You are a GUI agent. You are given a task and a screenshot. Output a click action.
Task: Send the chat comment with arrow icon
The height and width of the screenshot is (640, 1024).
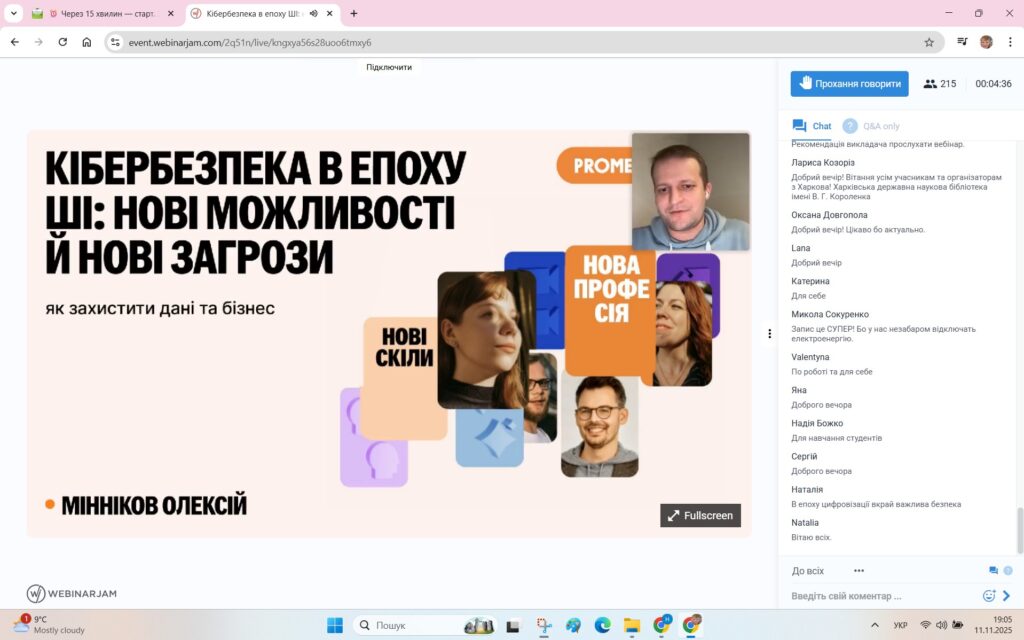[1007, 595]
